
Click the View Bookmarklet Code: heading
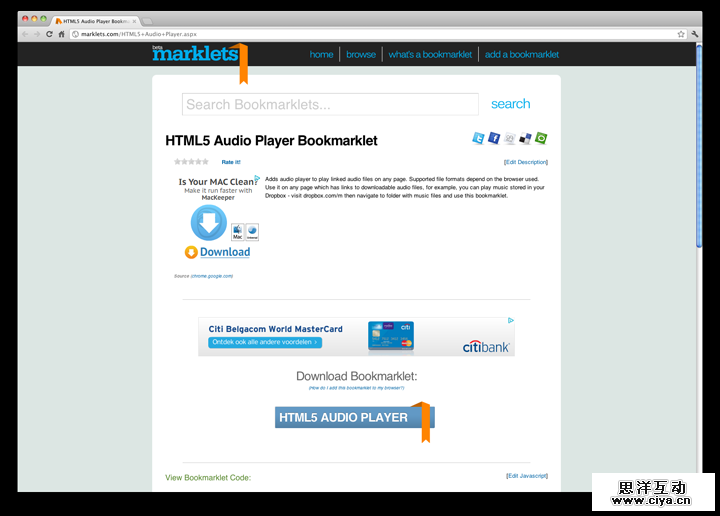click(x=208, y=477)
